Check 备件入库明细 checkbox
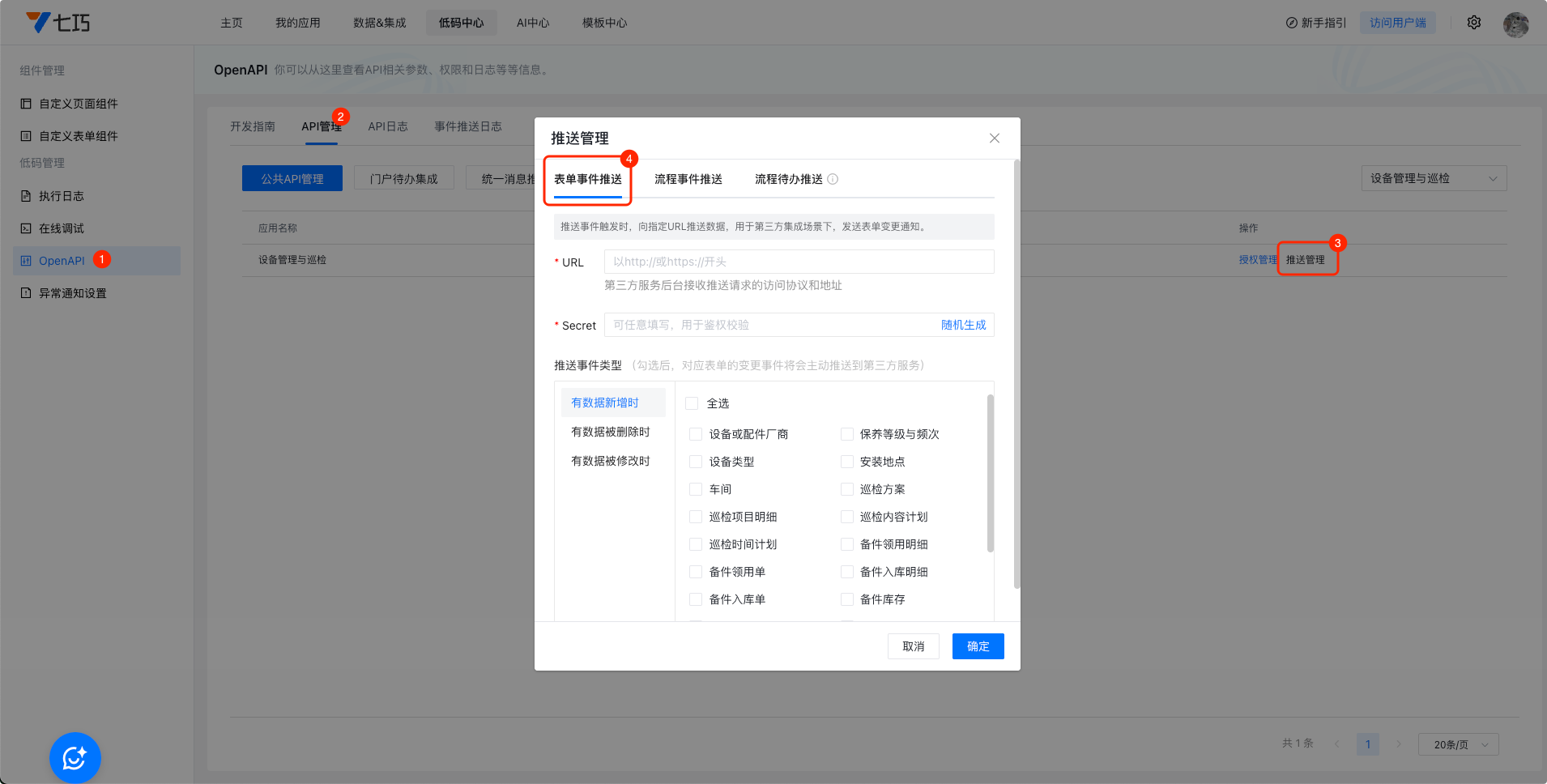The width and height of the screenshot is (1547, 784). point(847,572)
